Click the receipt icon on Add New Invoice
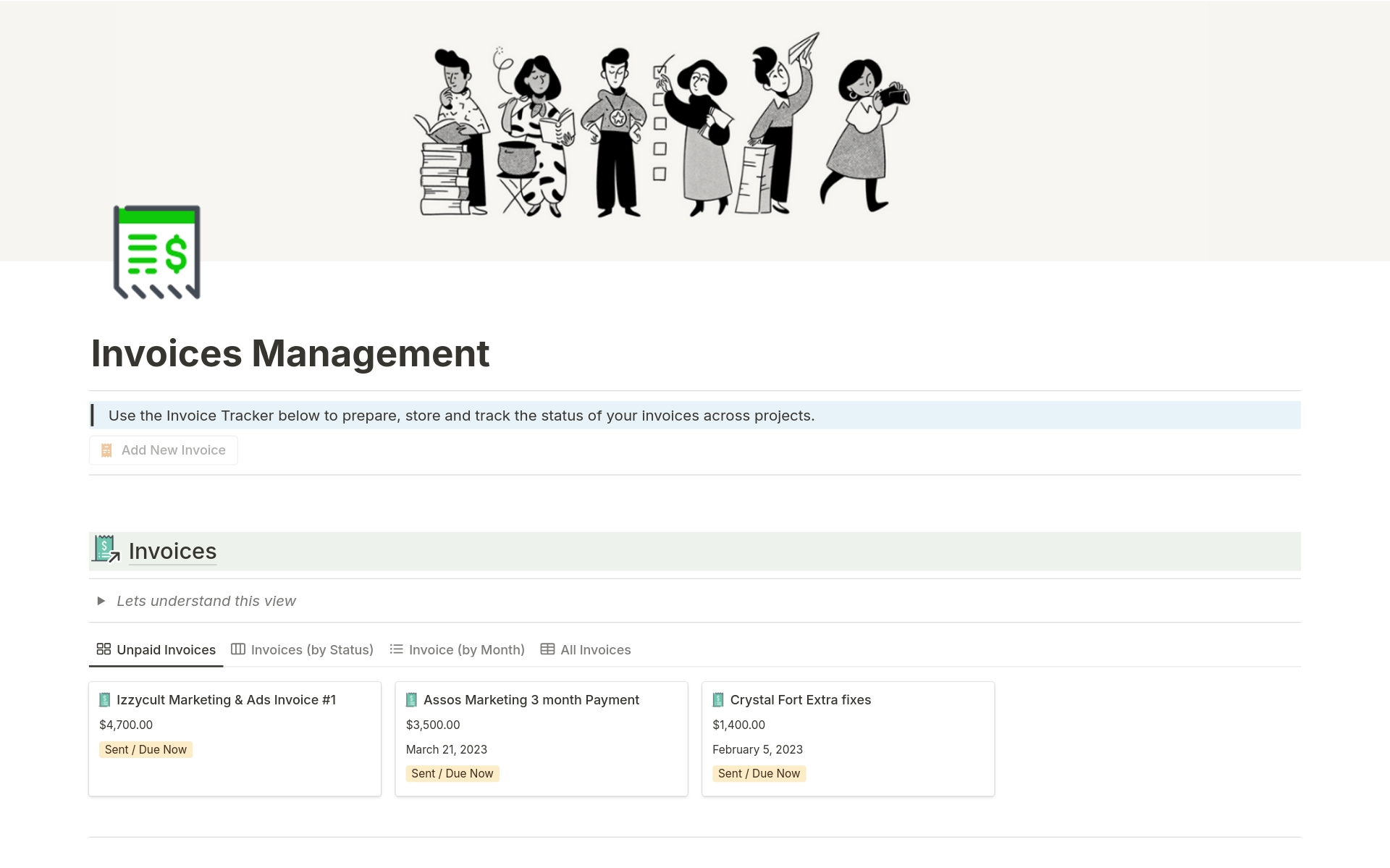Screen dimensions: 1390x868 pos(106,450)
